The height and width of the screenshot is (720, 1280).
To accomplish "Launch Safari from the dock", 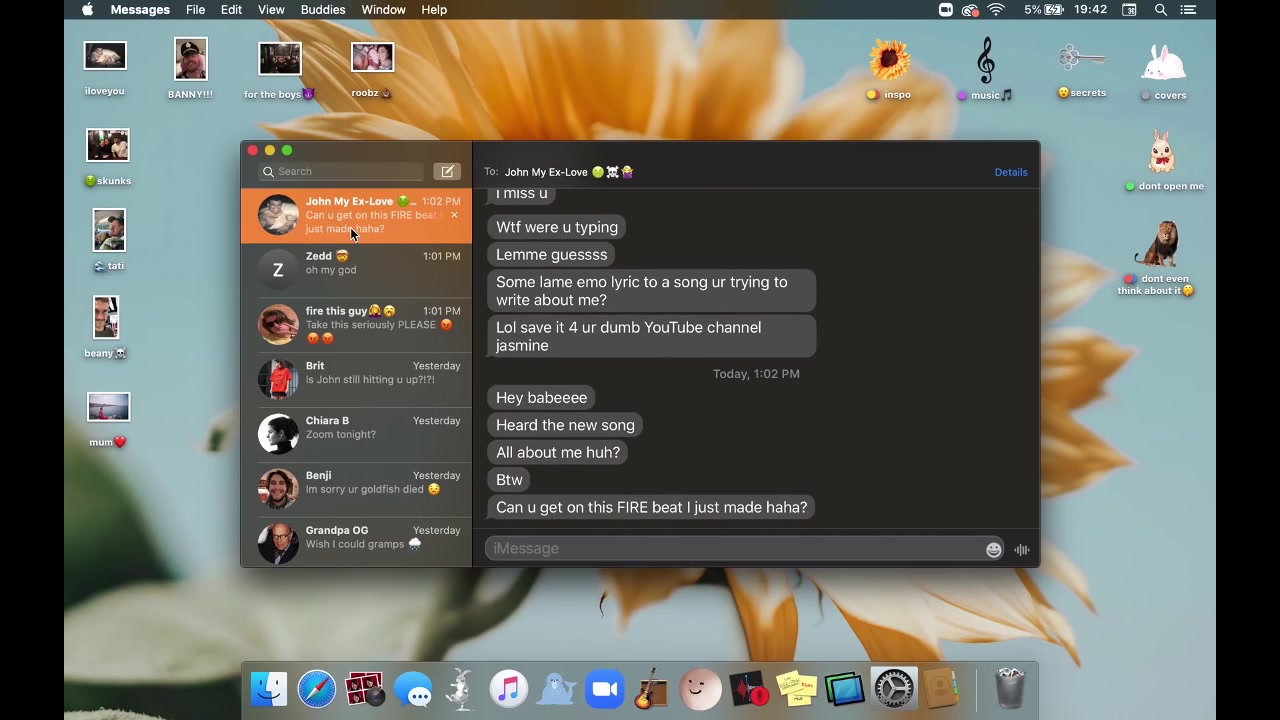I will point(317,689).
